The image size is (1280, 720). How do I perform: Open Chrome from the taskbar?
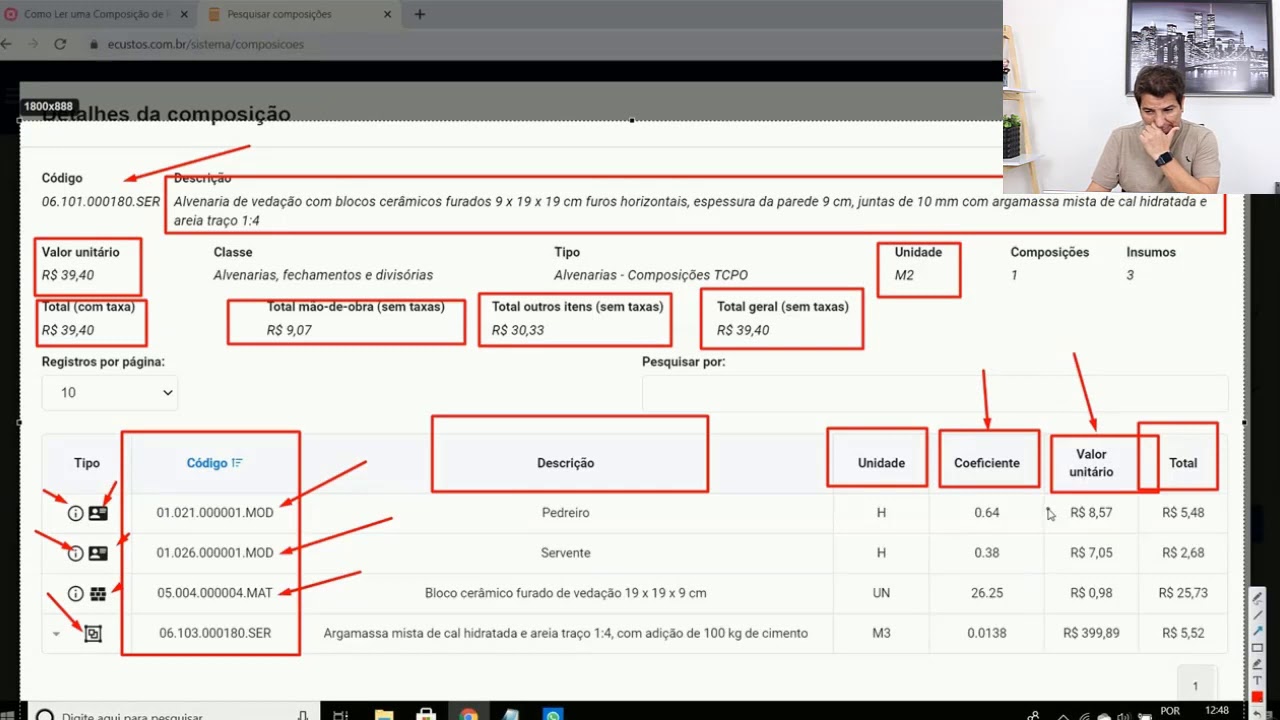pos(468,714)
